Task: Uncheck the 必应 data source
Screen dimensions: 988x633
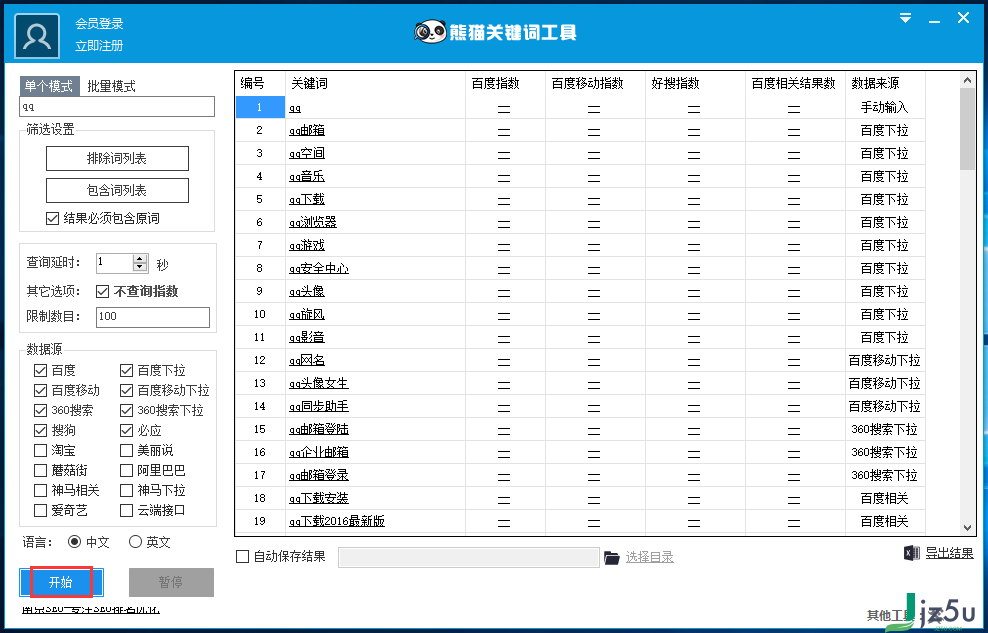Action: (x=126, y=431)
